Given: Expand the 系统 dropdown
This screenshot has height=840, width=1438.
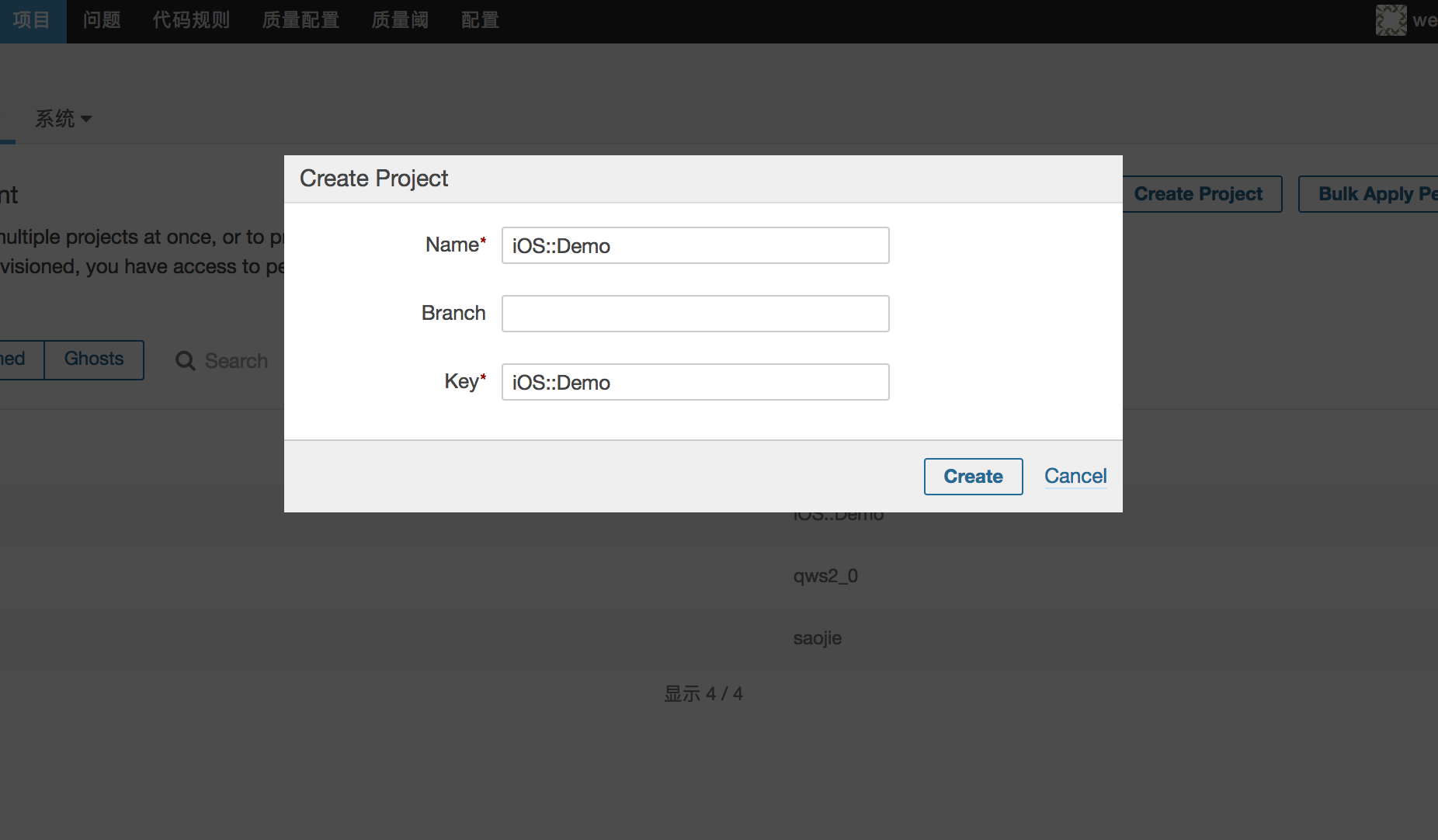Looking at the screenshot, I should point(64,119).
